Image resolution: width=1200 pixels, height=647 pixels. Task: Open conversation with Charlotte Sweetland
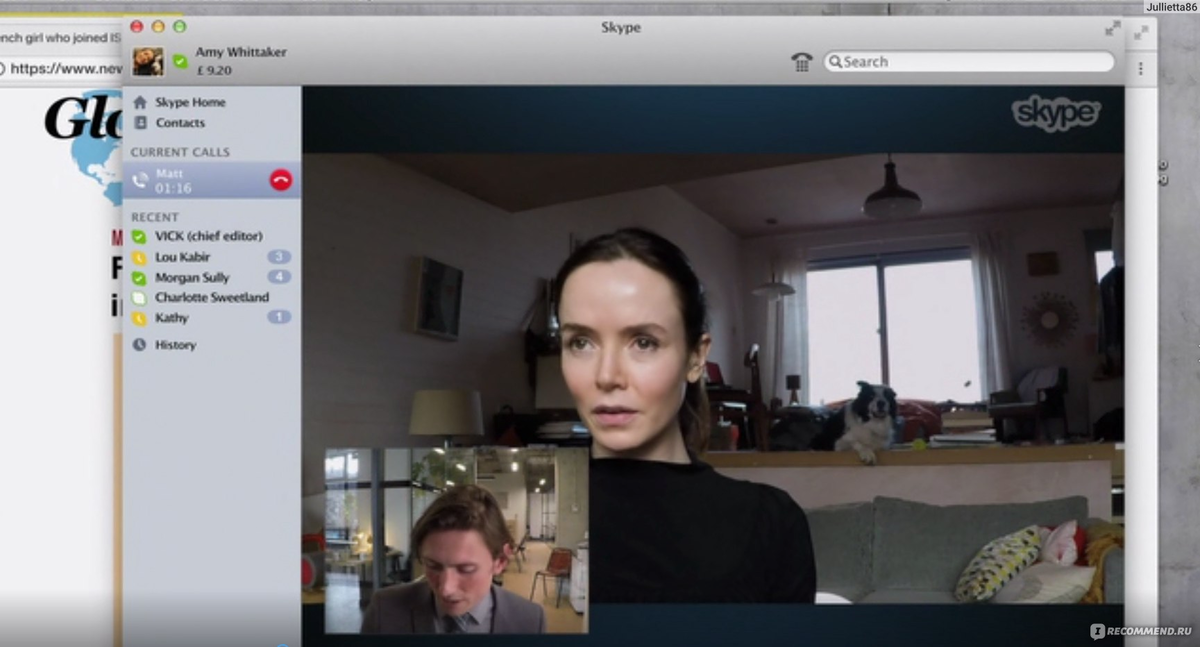(211, 297)
